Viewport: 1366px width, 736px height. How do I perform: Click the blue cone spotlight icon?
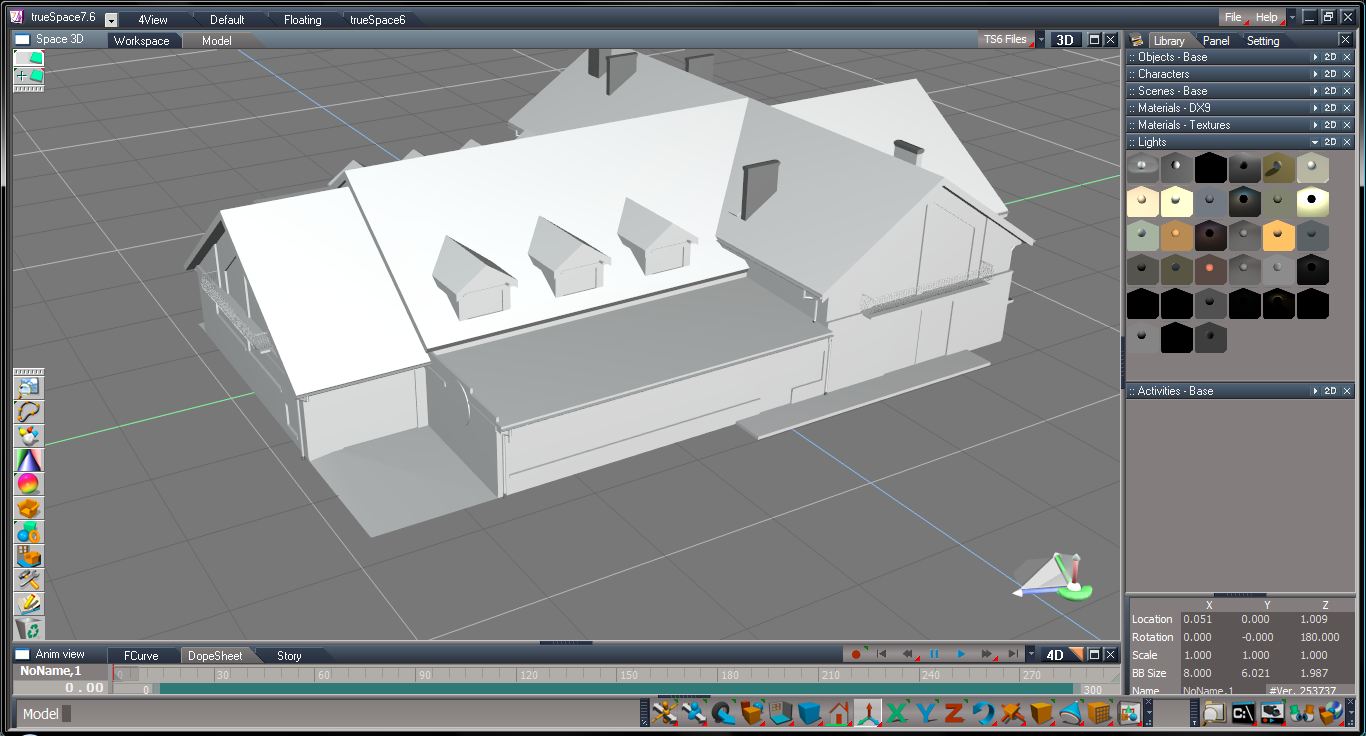click(1071, 713)
